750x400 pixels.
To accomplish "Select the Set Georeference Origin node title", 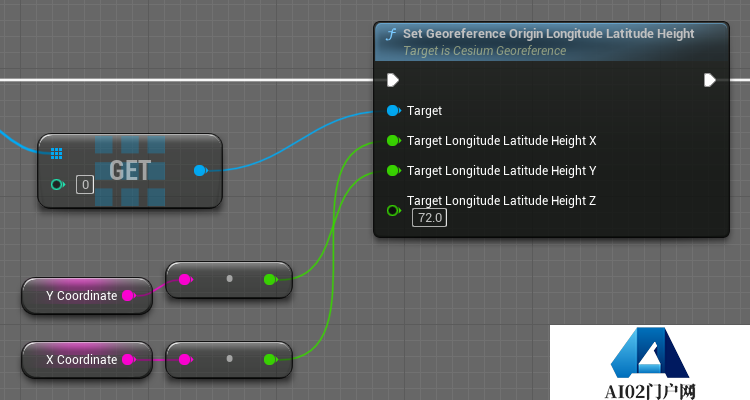I will pyautogui.click(x=548, y=34).
